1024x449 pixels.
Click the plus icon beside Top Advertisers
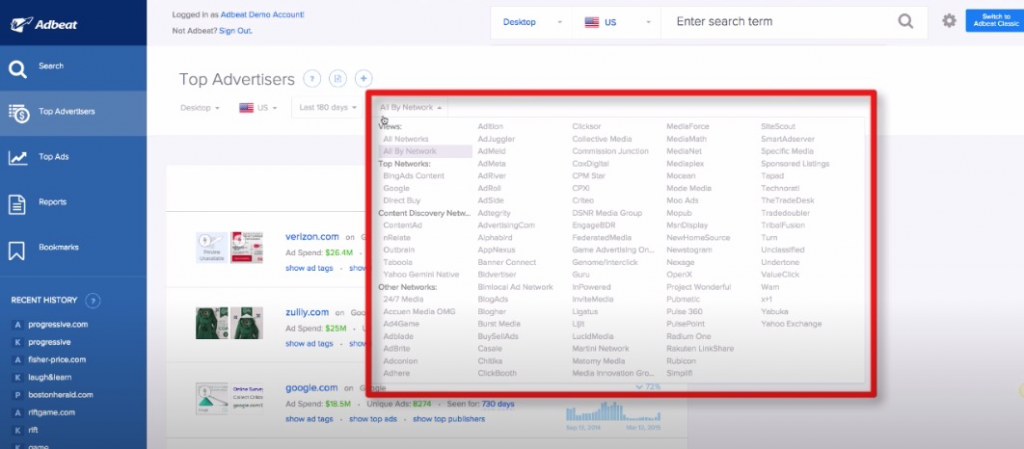tap(363, 79)
